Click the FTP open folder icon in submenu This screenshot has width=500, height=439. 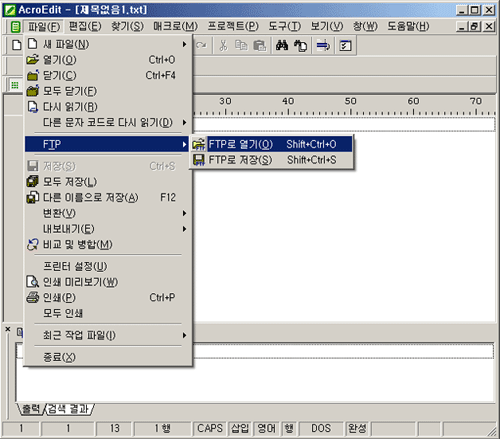pos(199,144)
